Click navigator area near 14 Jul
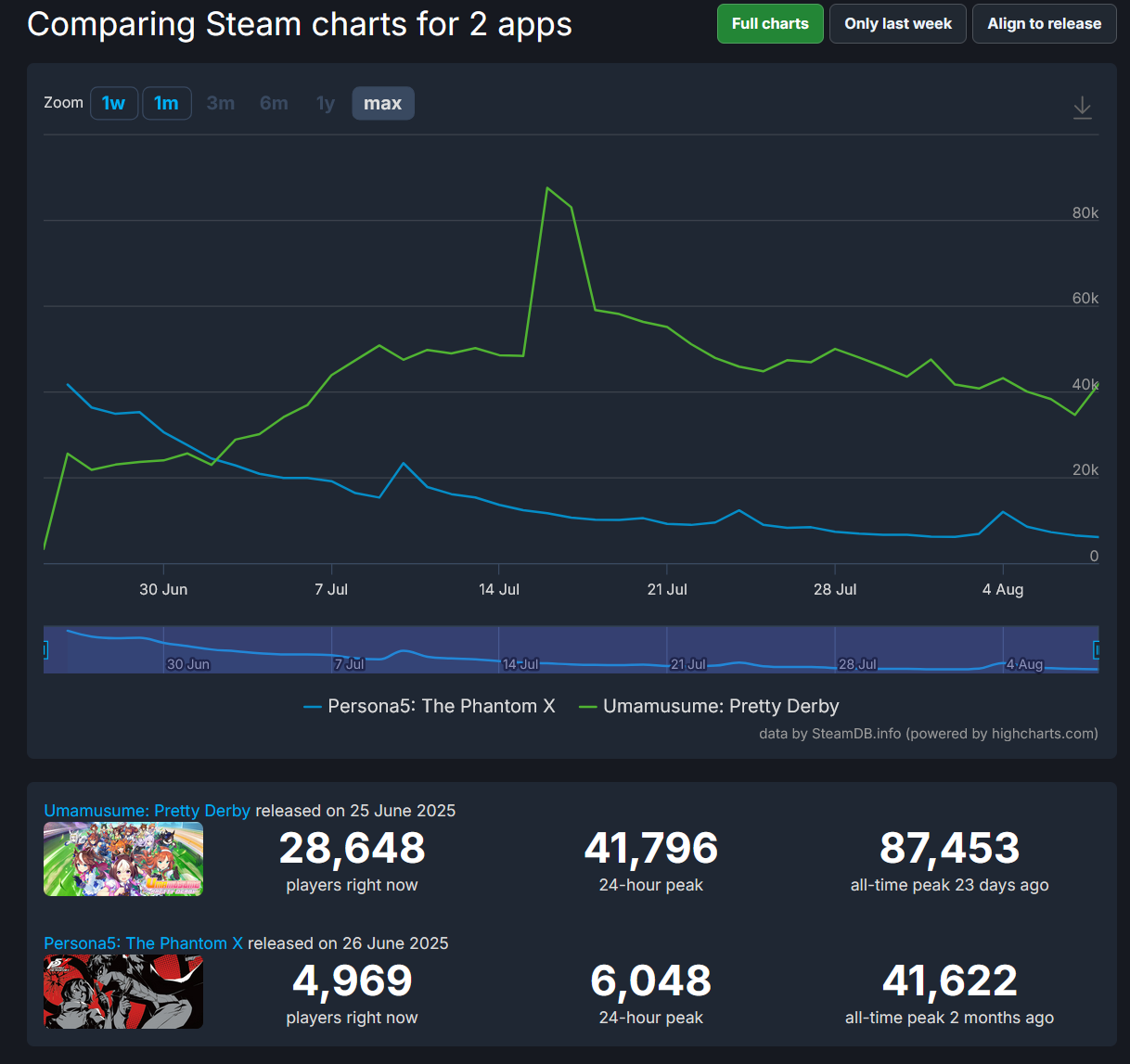 coord(520,663)
